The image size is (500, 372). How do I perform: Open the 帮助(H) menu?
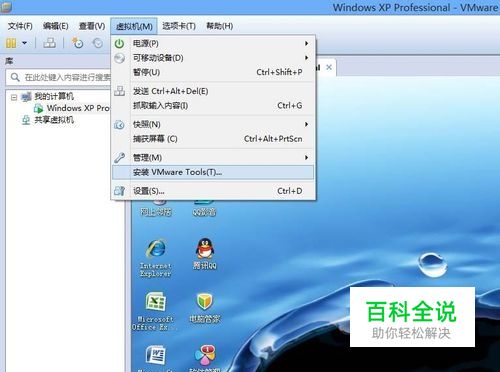coord(219,26)
